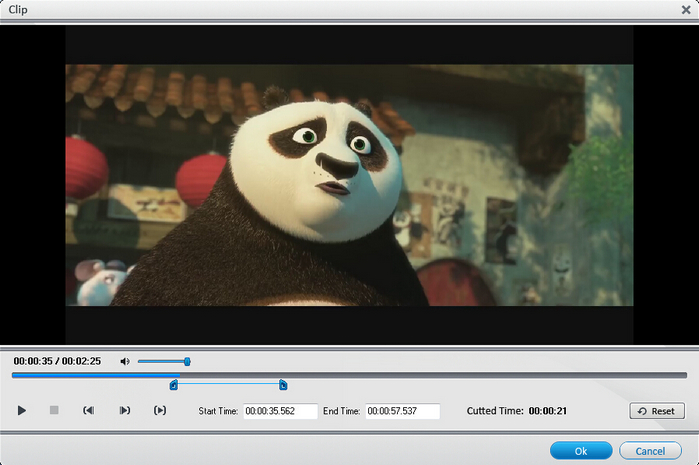Click the video preview frame
Viewport: 699px width, 465px height.
[349, 185]
